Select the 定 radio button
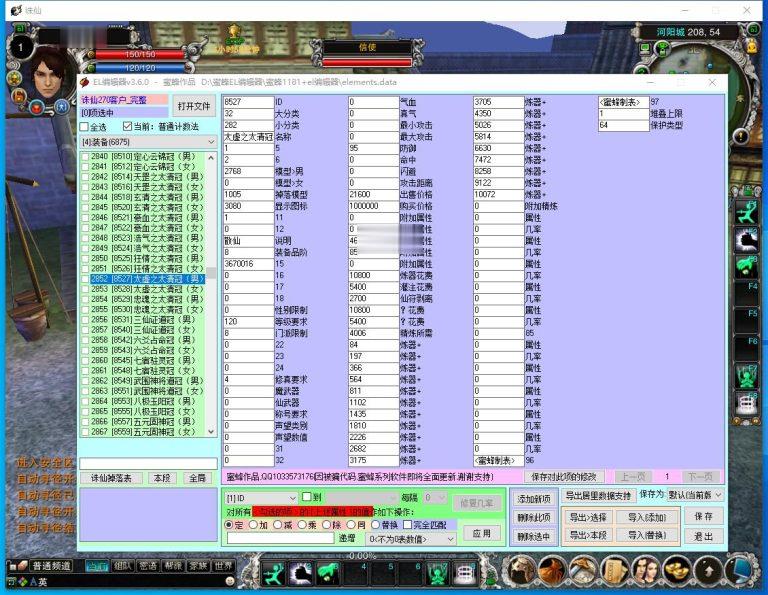The height and width of the screenshot is (595, 768). [x=229, y=524]
